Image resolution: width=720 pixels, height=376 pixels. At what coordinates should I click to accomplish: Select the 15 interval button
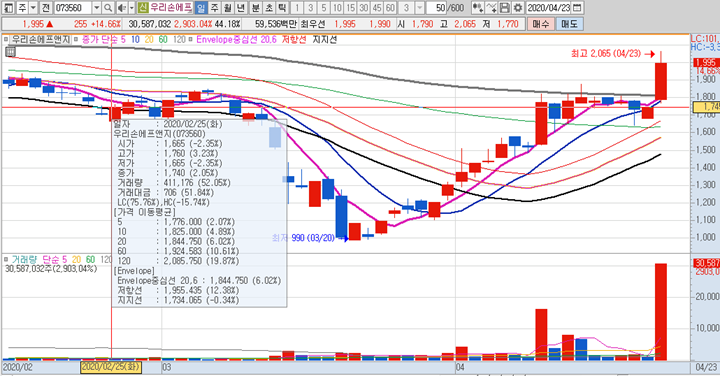(350, 8)
